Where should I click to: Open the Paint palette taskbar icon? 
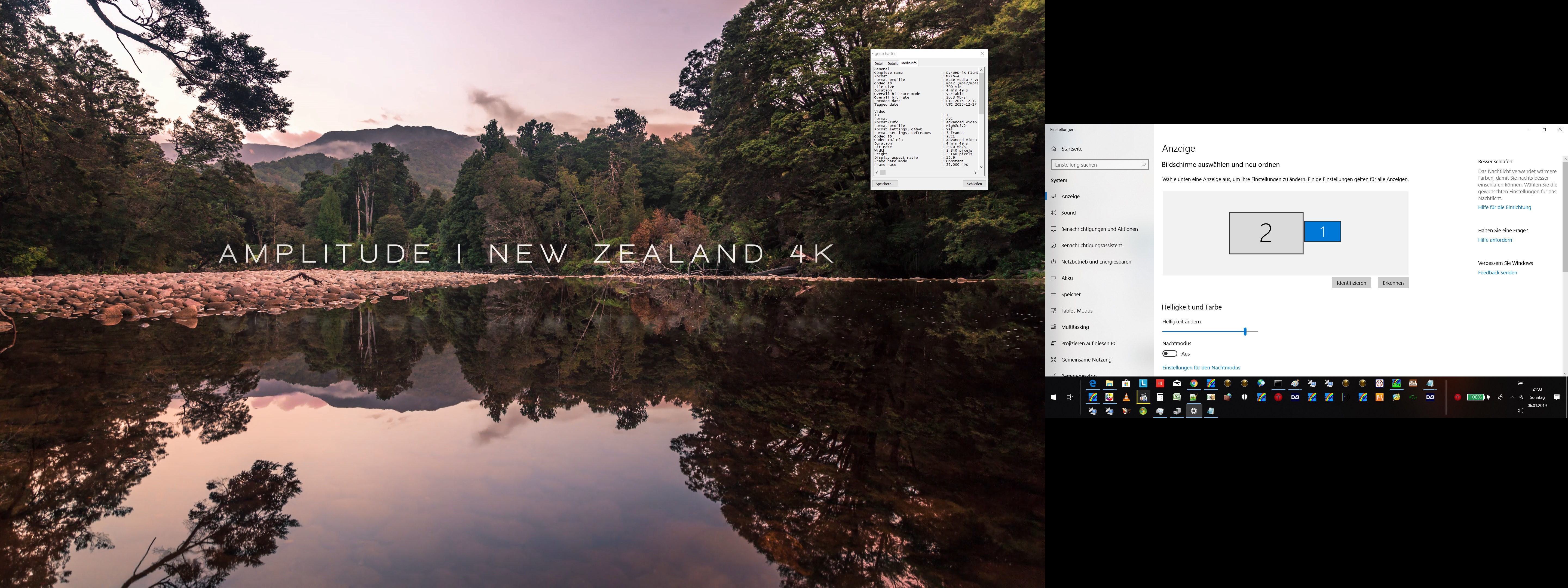tap(1295, 384)
